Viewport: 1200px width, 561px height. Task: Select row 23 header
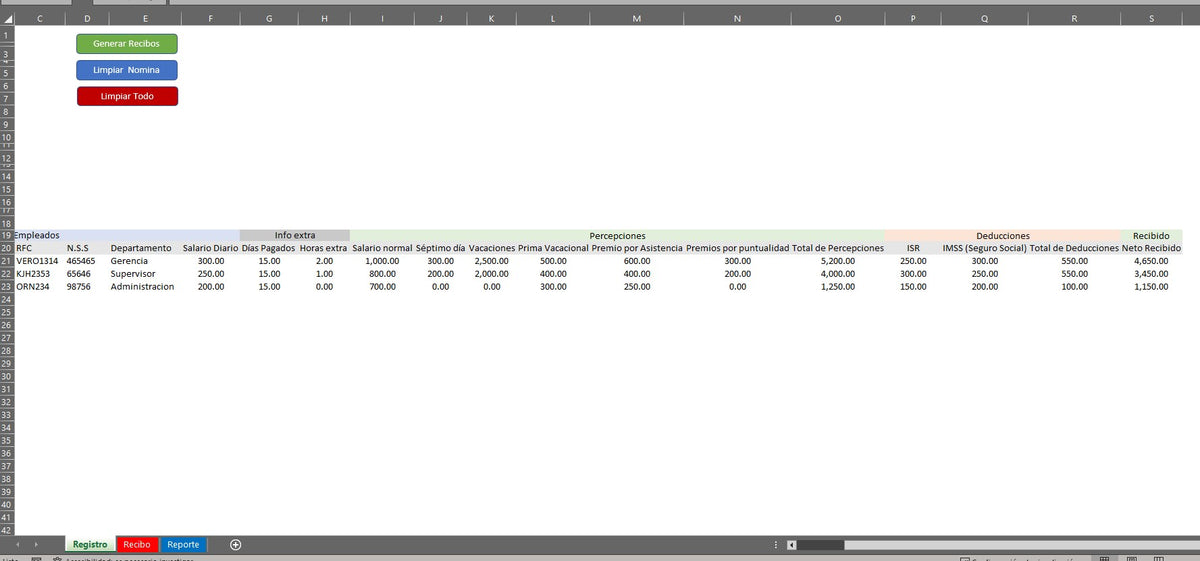6,287
